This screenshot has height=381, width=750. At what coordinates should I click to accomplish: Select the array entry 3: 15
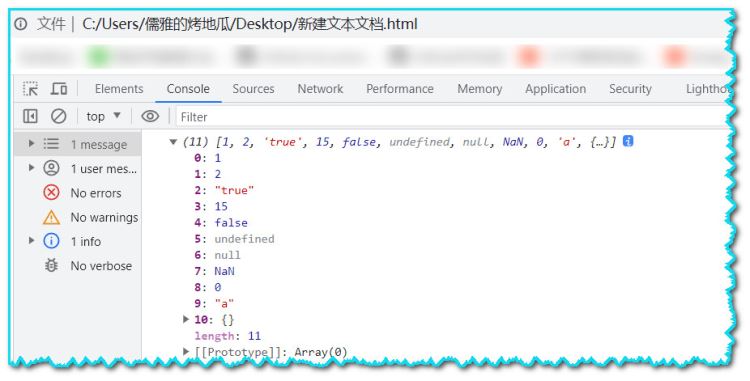click(x=211, y=207)
